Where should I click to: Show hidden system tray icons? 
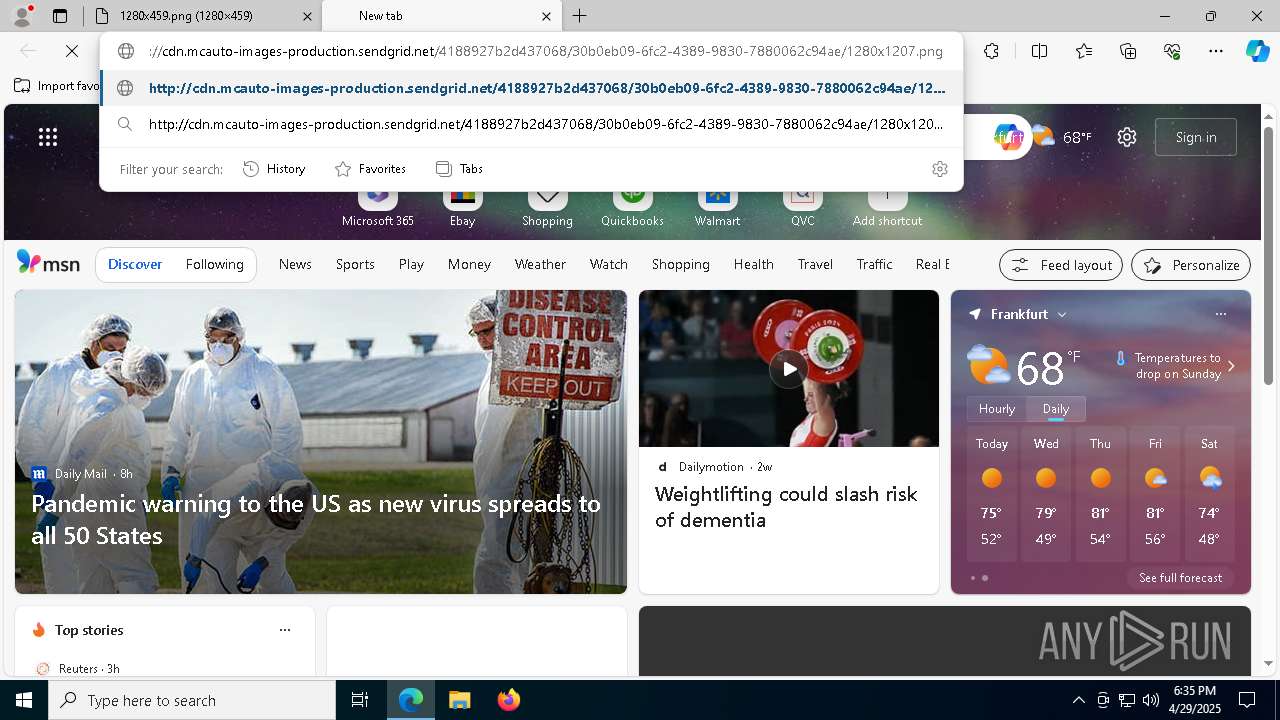coord(1078,700)
